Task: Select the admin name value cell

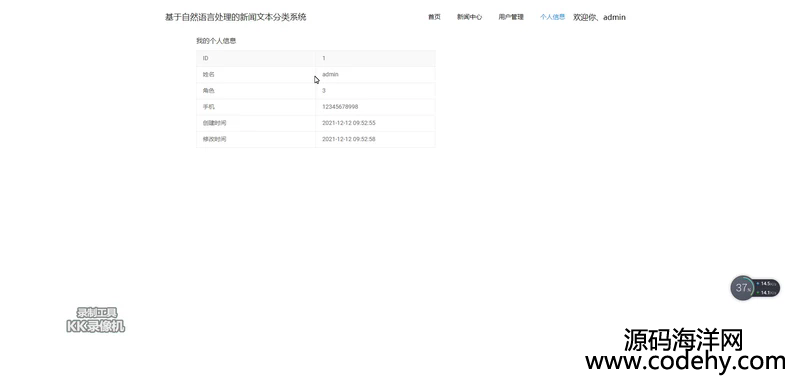Action: (375, 75)
